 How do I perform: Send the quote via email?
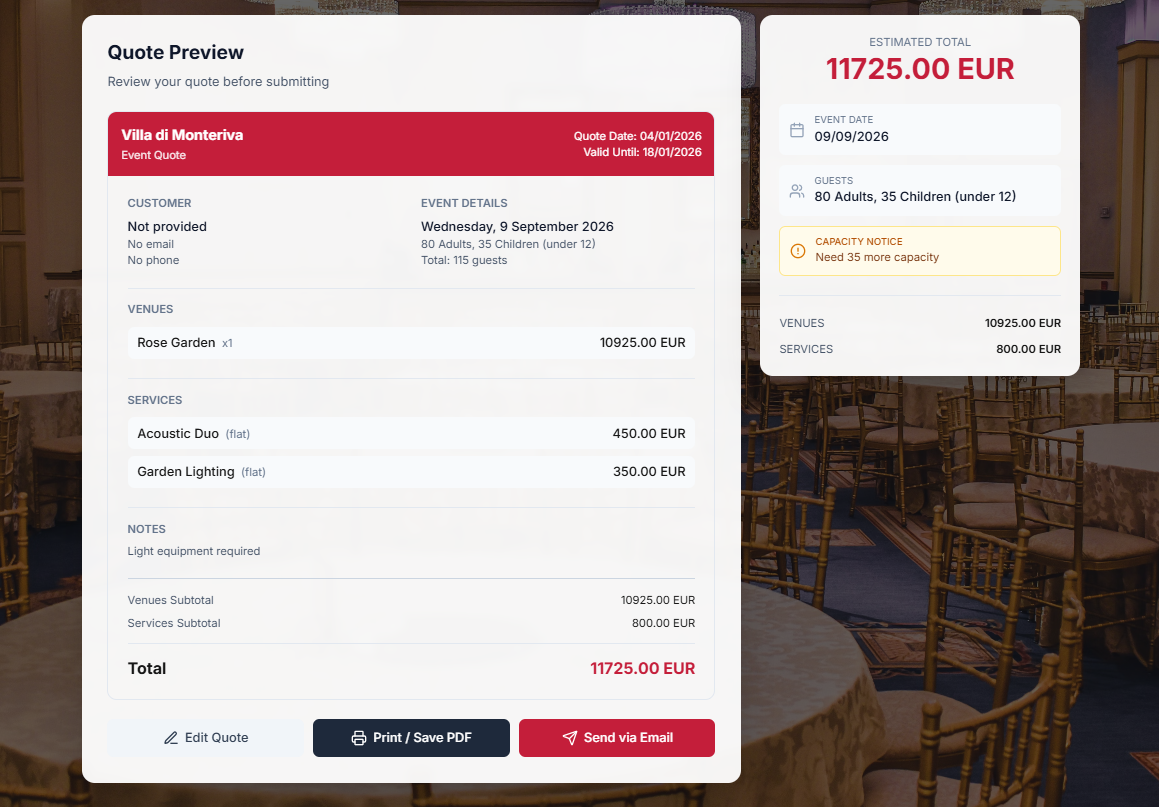[x=616, y=738]
